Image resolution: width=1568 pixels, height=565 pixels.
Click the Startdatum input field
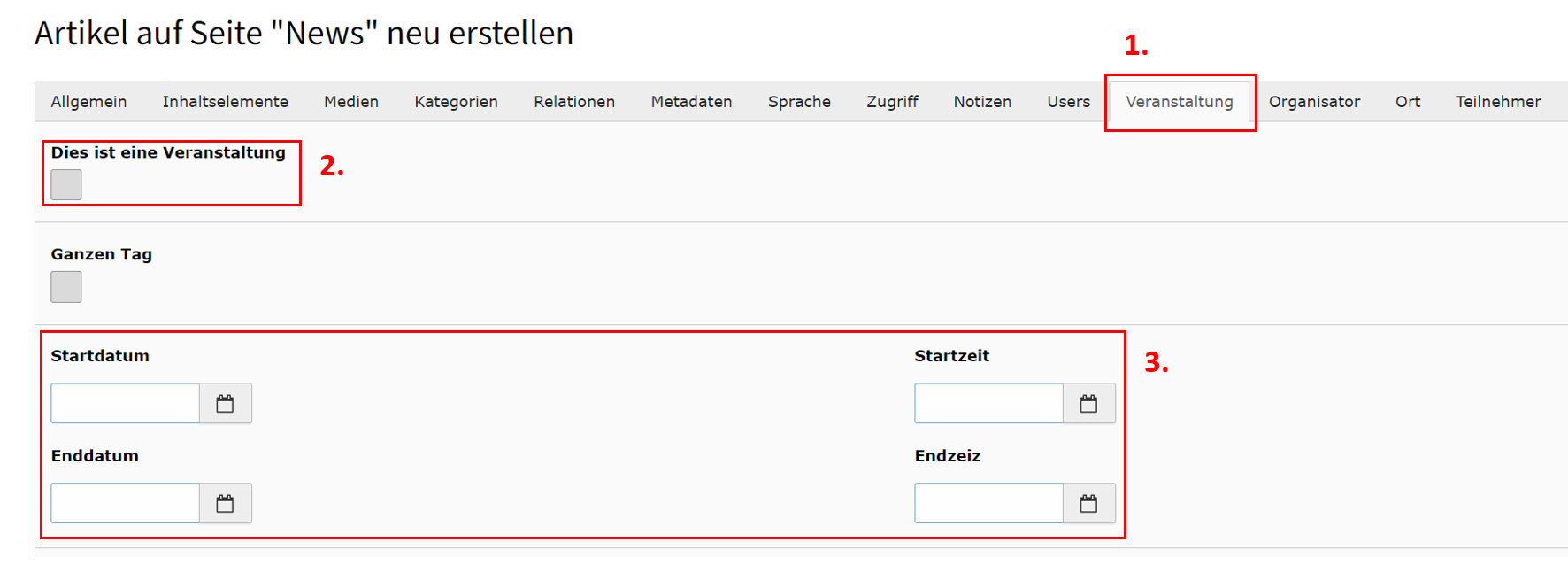coord(126,404)
